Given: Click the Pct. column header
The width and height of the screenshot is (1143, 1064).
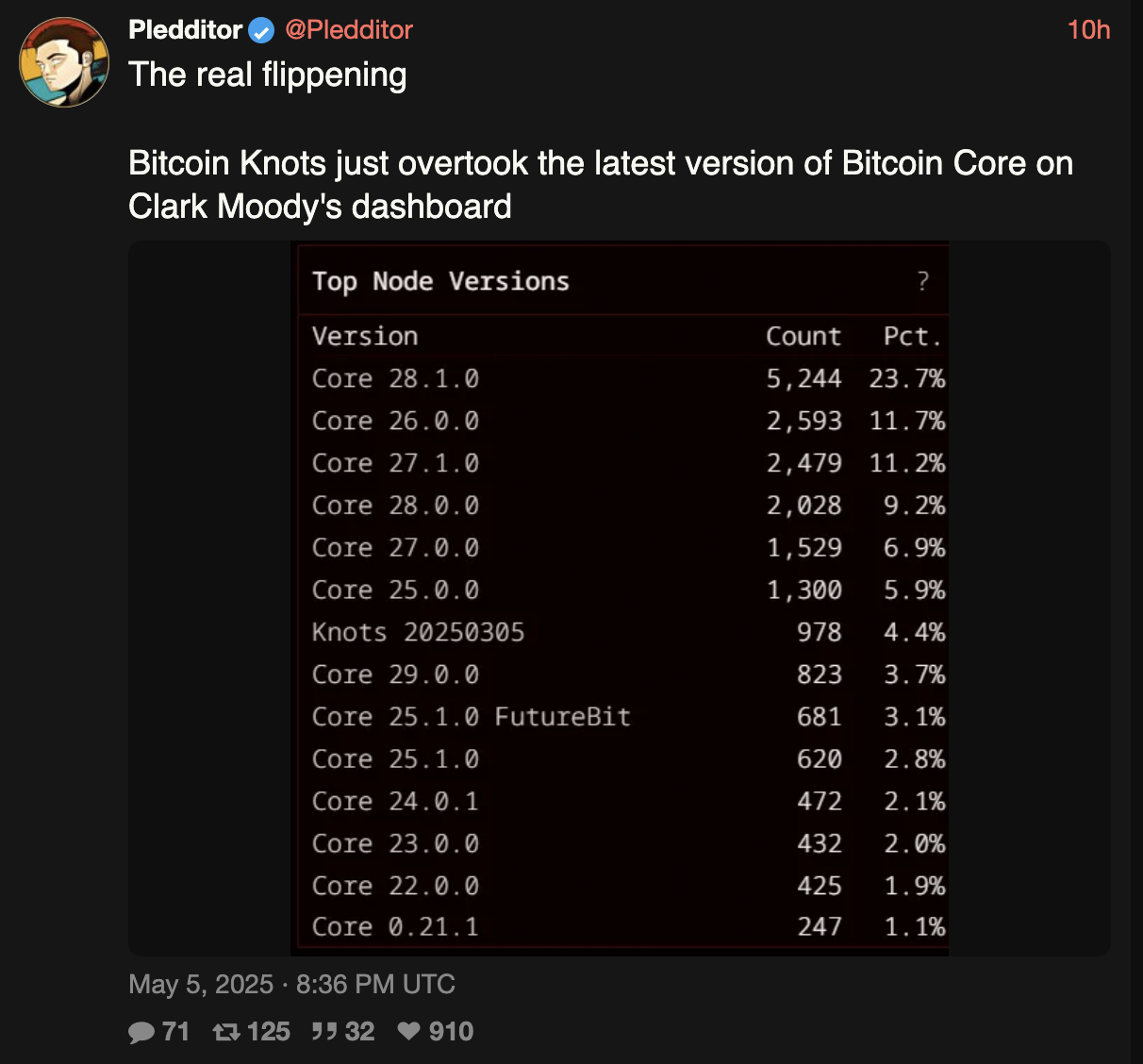Looking at the screenshot, I should pyautogui.click(x=912, y=337).
